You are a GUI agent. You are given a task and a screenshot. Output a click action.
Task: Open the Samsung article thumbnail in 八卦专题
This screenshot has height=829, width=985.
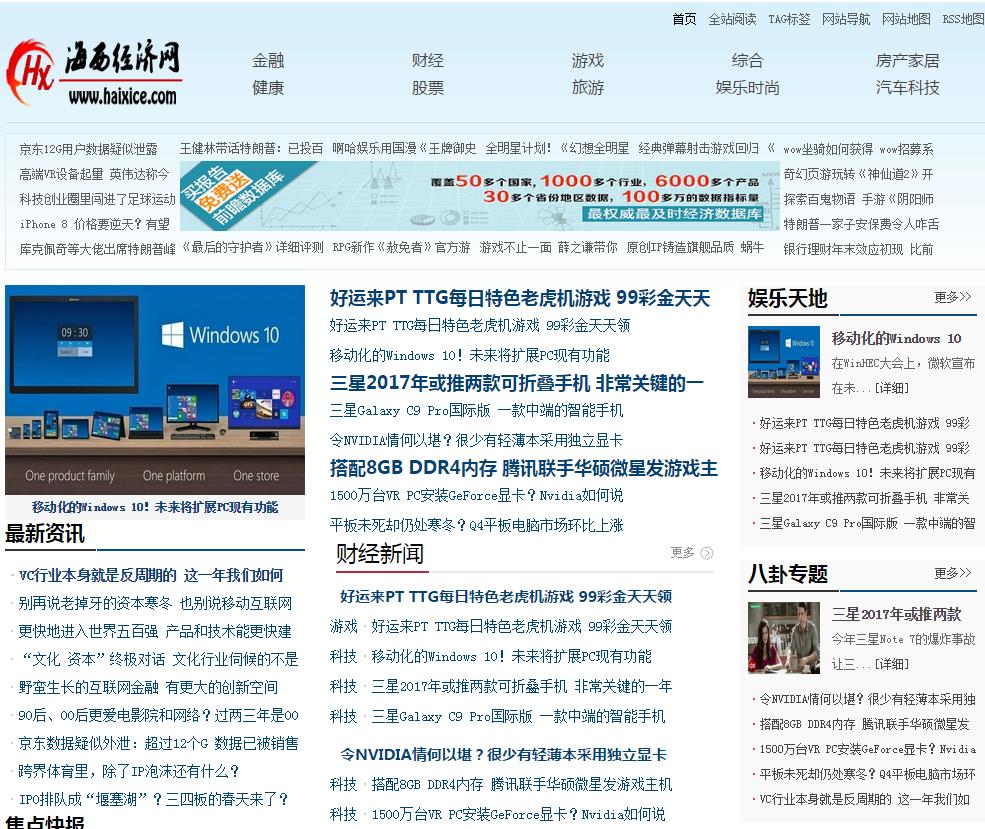pyautogui.click(x=784, y=638)
